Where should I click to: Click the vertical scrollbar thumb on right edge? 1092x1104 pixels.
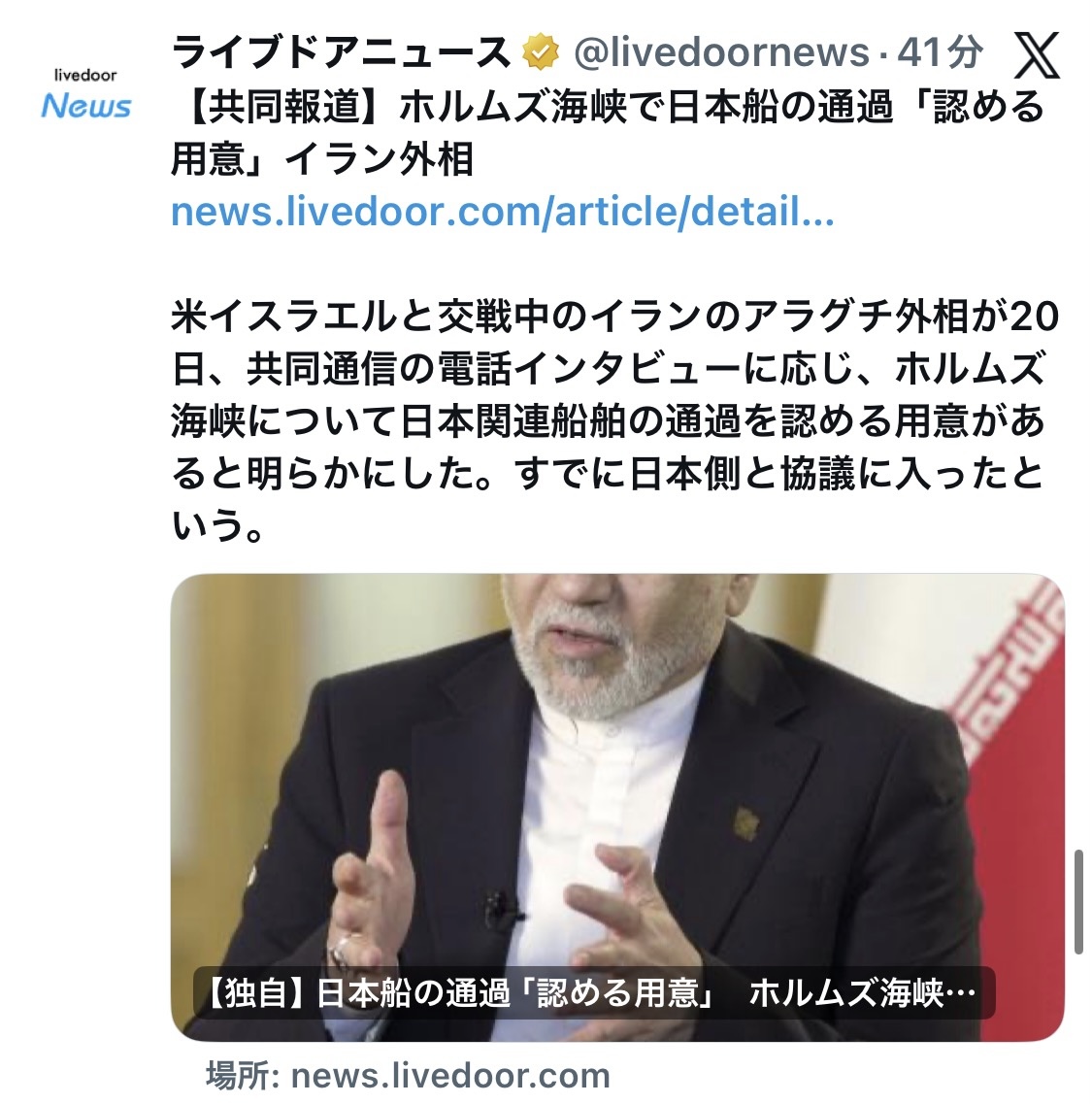point(1077,901)
